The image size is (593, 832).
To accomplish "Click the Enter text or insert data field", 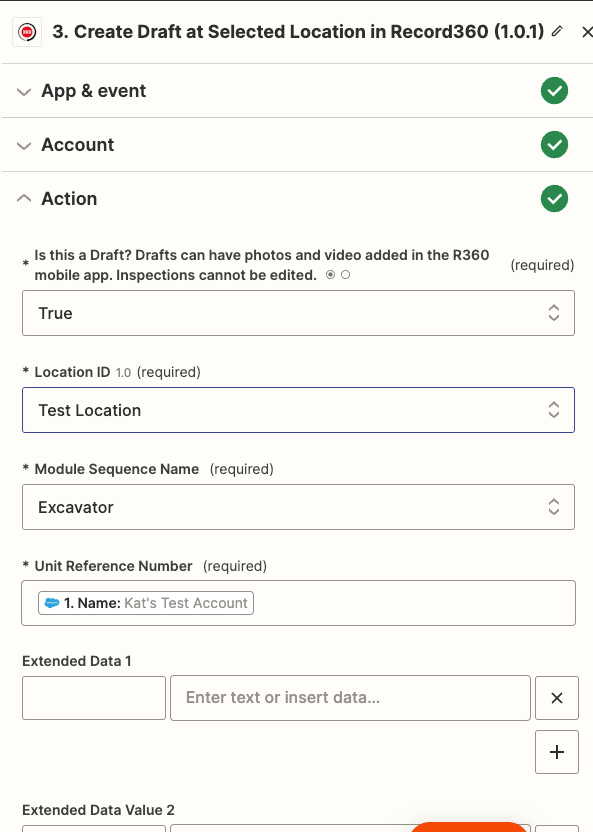I will pyautogui.click(x=352, y=697).
